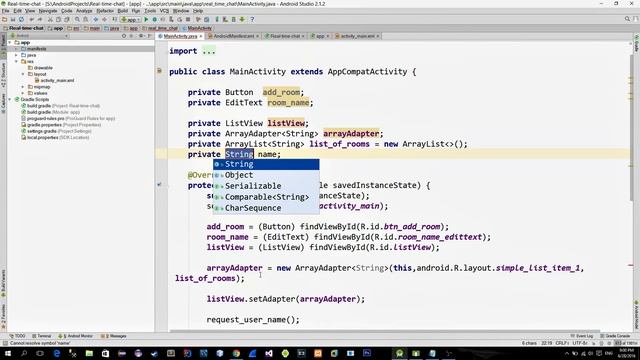Screen dimensions: 640x360
Task: Toggle the Android Model right side tab
Action: pos(636,316)
